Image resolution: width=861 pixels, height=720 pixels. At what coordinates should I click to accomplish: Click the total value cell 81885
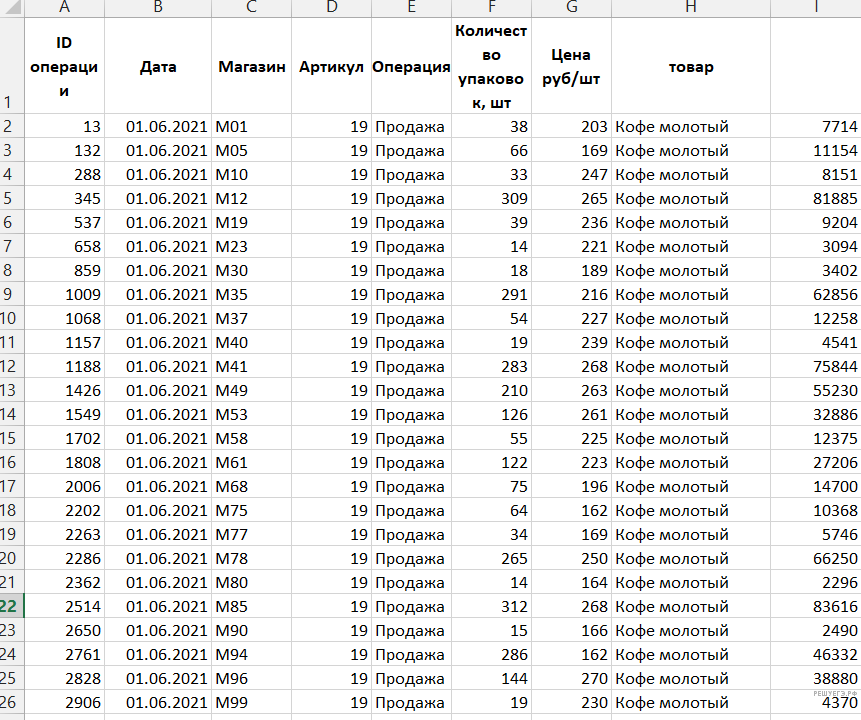[815, 199]
